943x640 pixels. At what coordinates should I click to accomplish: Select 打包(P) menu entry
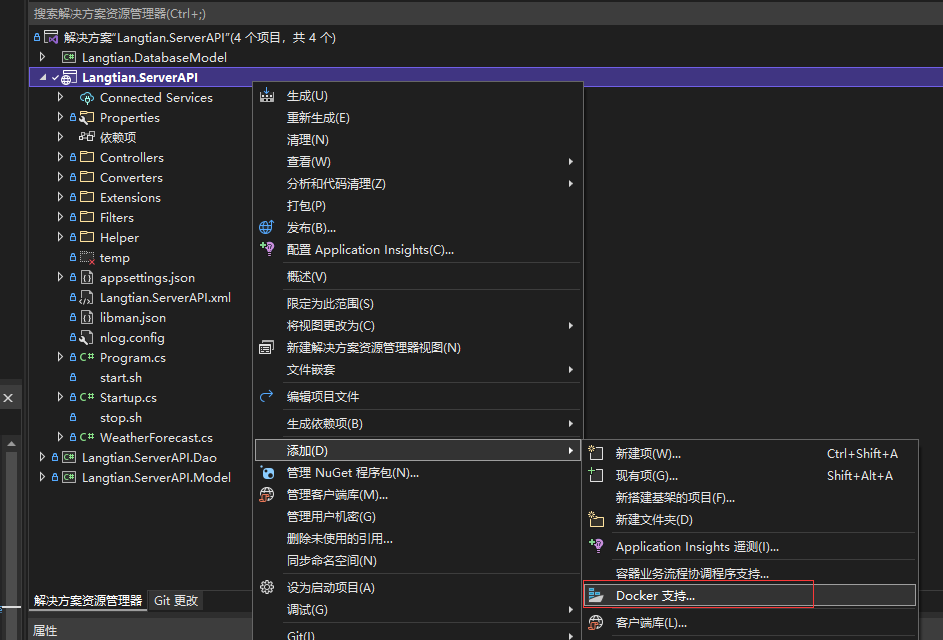tap(418, 206)
